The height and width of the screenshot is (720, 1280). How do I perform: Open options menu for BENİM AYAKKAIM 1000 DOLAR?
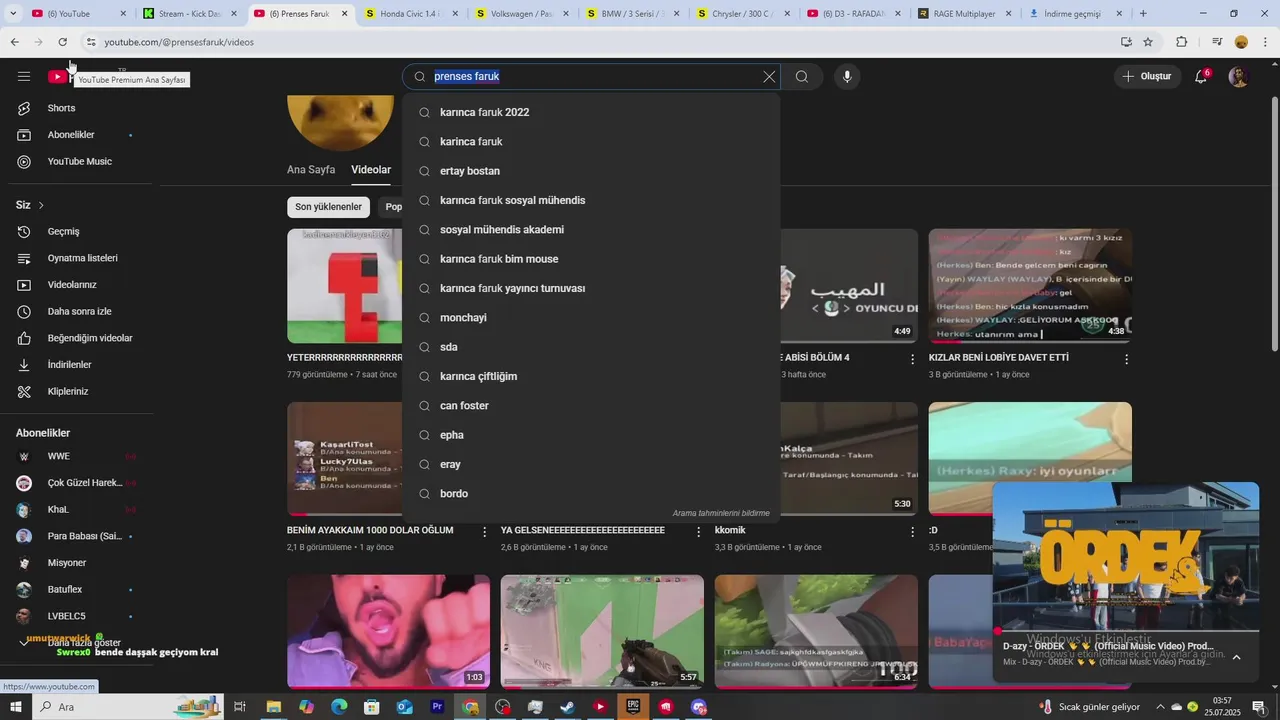(x=485, y=532)
